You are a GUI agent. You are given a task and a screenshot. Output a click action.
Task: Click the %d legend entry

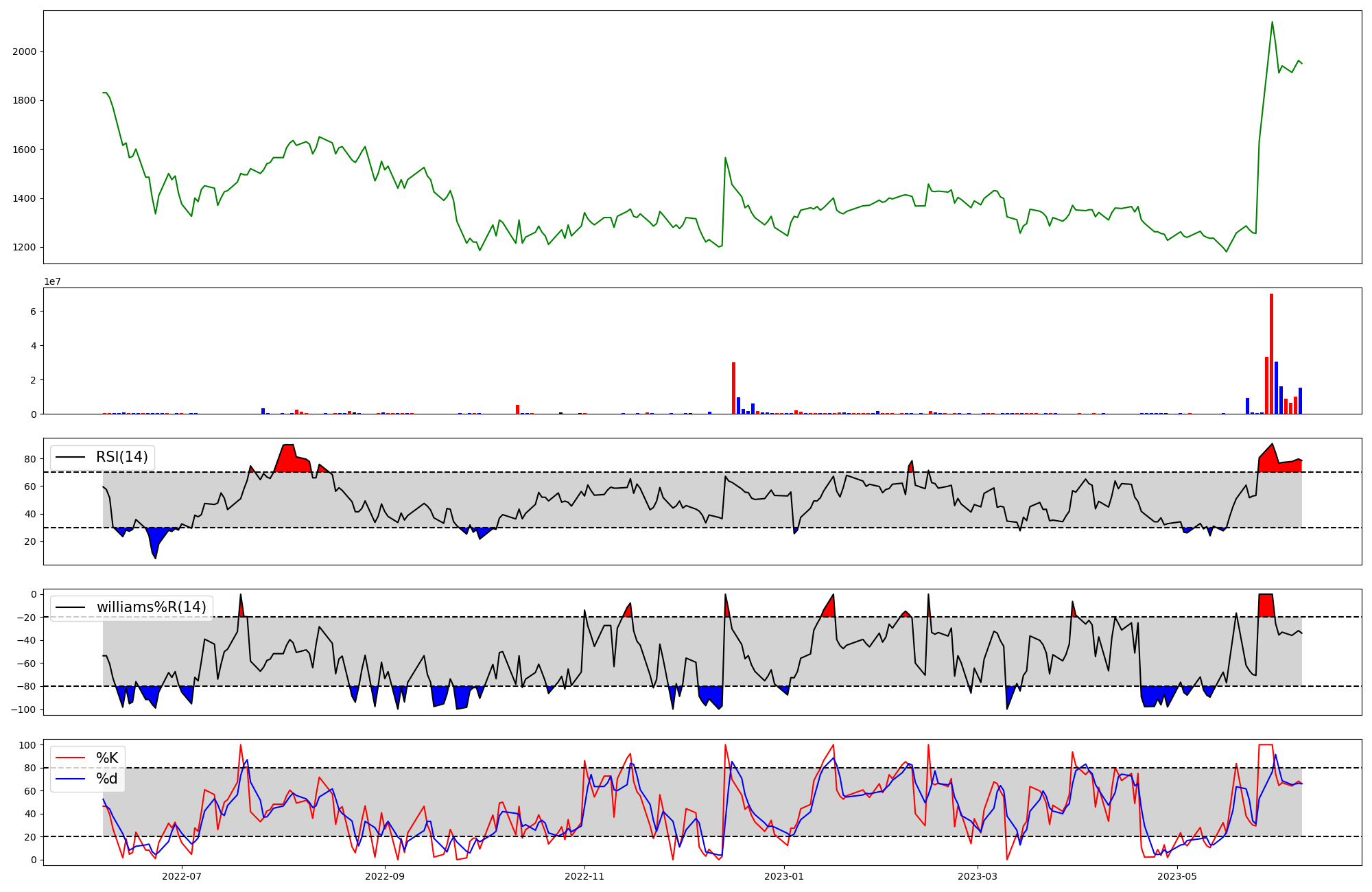(x=106, y=779)
